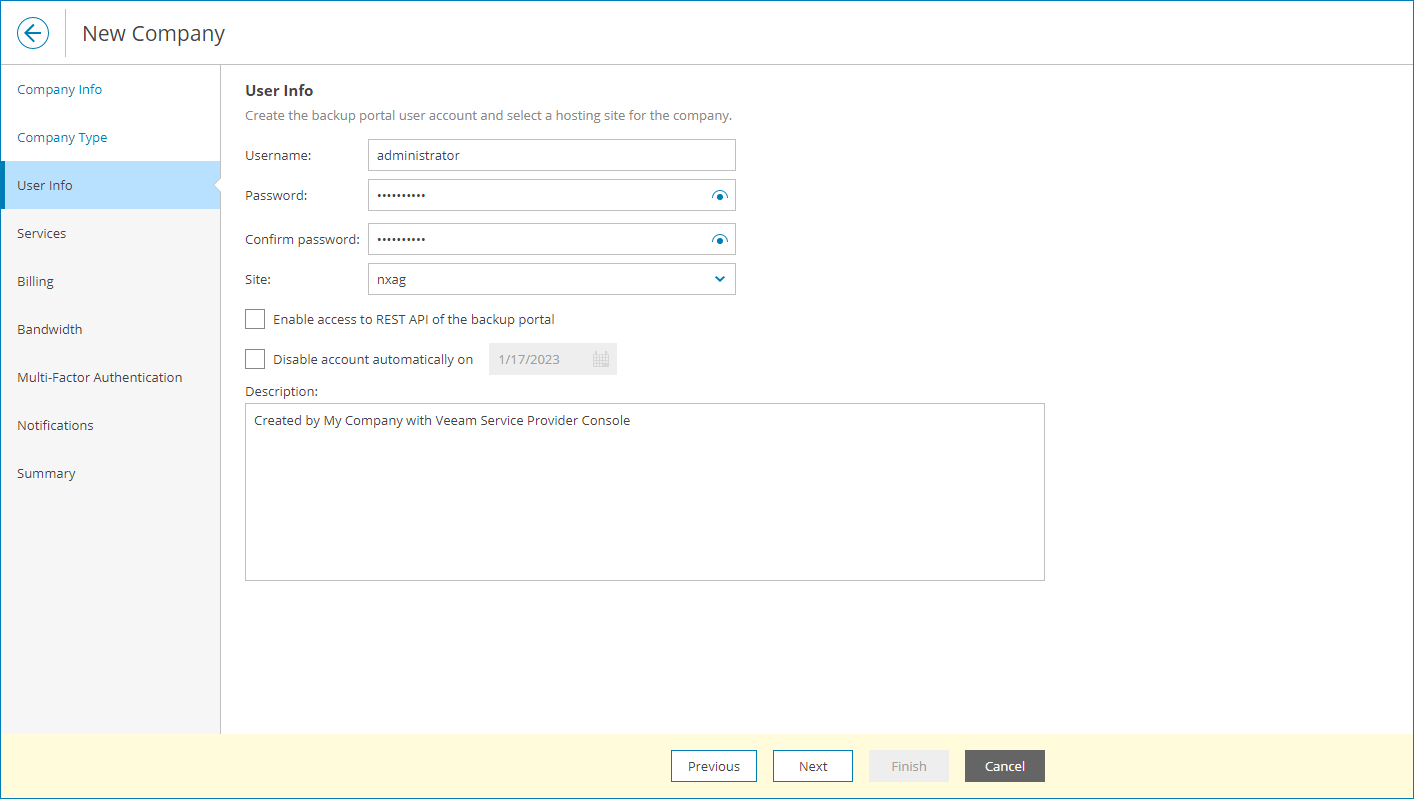Select the Bandwidth step

coord(49,329)
